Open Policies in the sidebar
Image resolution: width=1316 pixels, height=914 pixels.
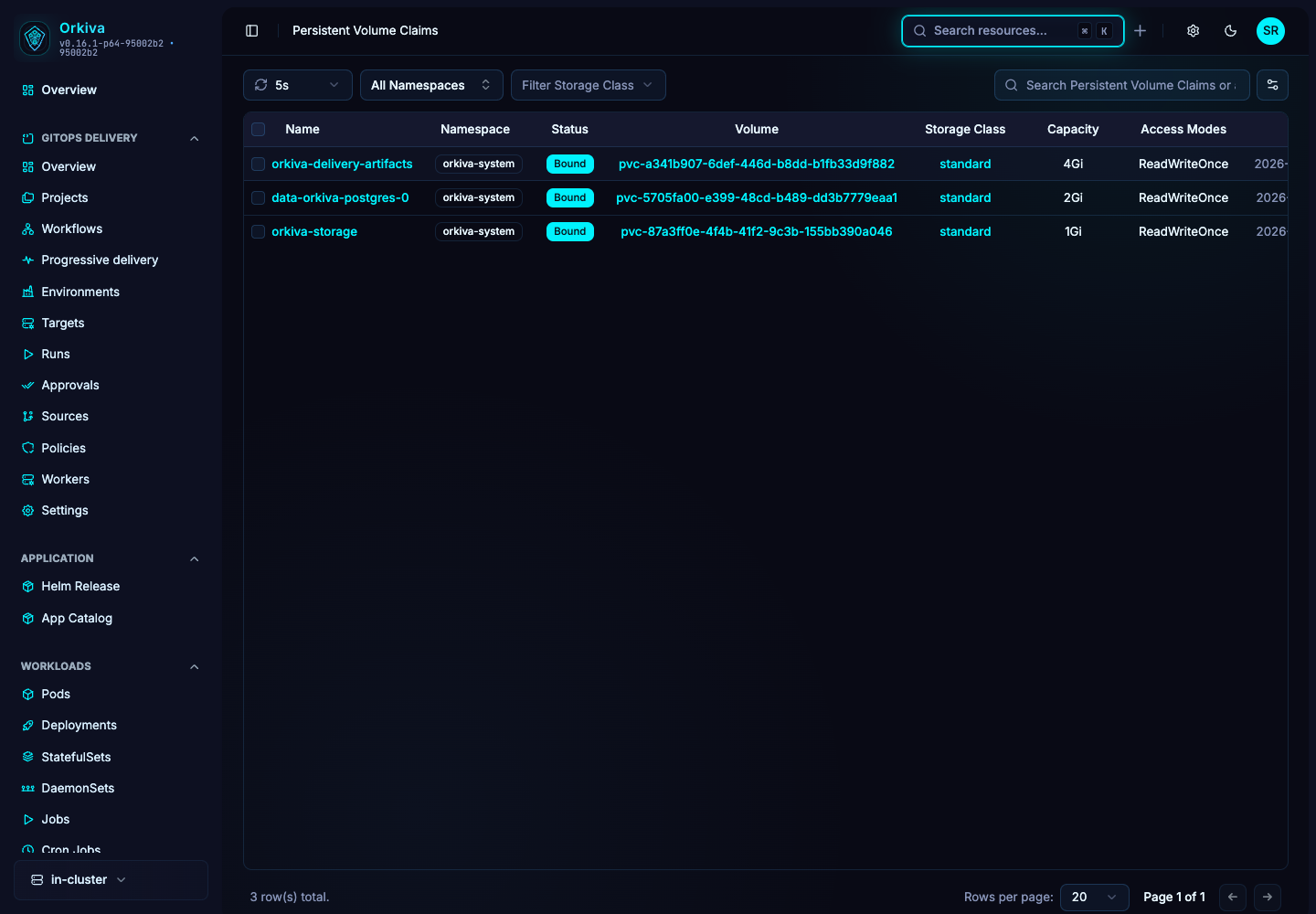tap(63, 448)
